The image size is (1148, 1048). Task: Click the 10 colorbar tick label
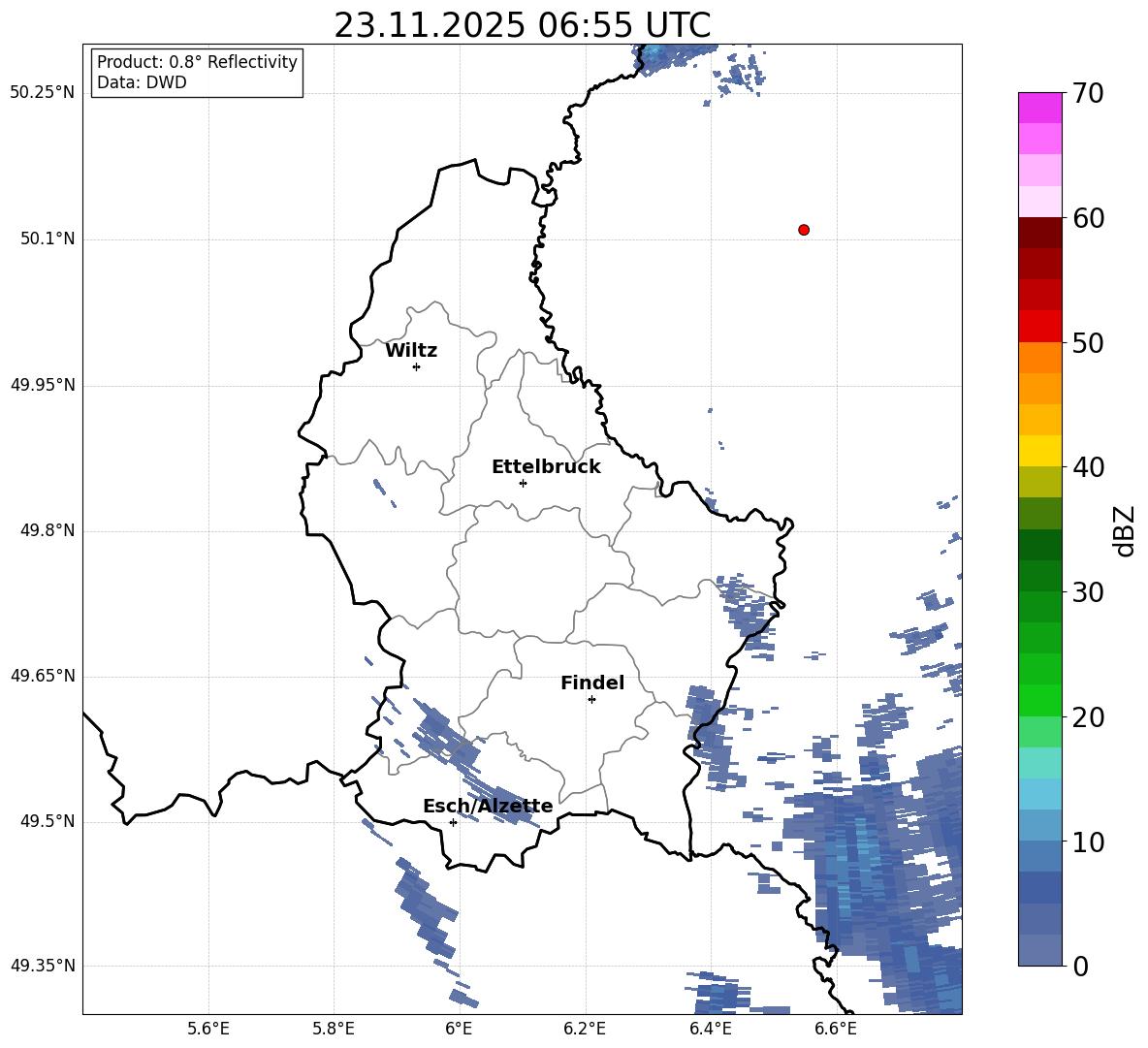point(1088,842)
